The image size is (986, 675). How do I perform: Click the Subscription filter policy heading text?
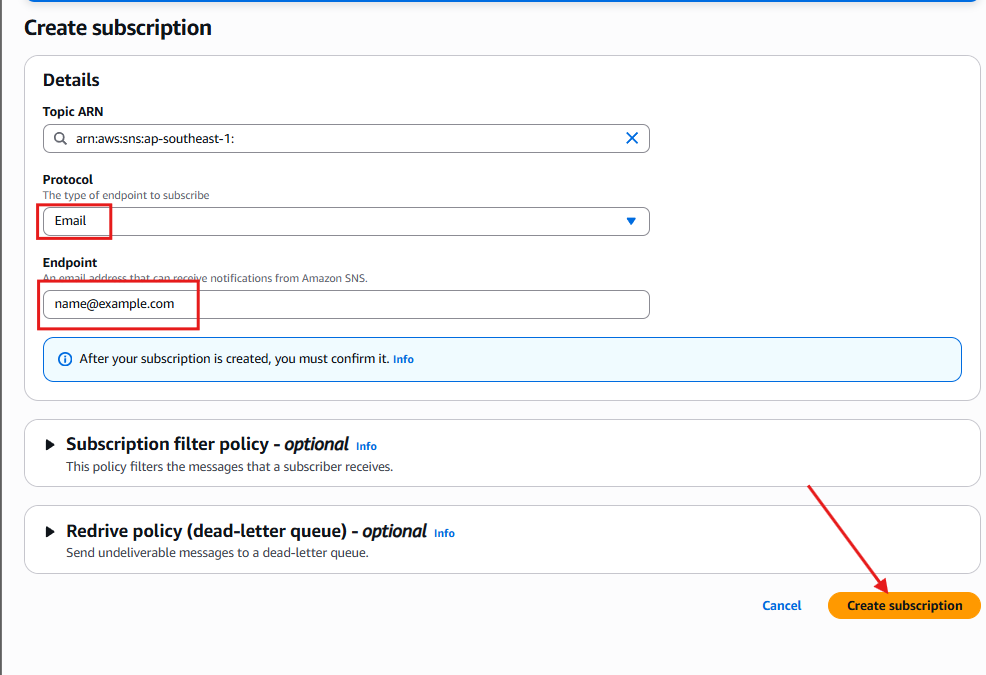[207, 444]
